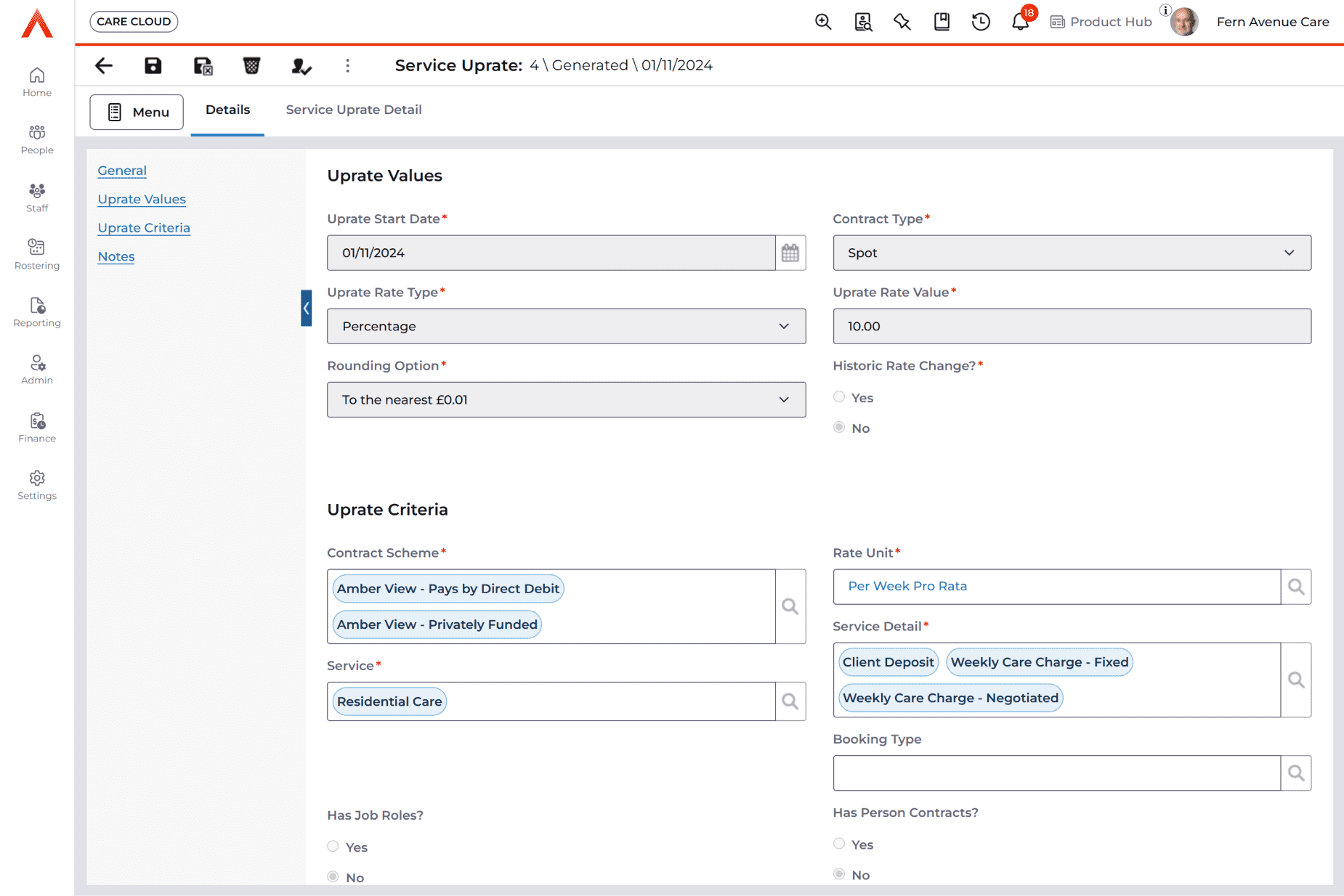Open Rostering in the left sidebar
1344x896 pixels.
37,254
